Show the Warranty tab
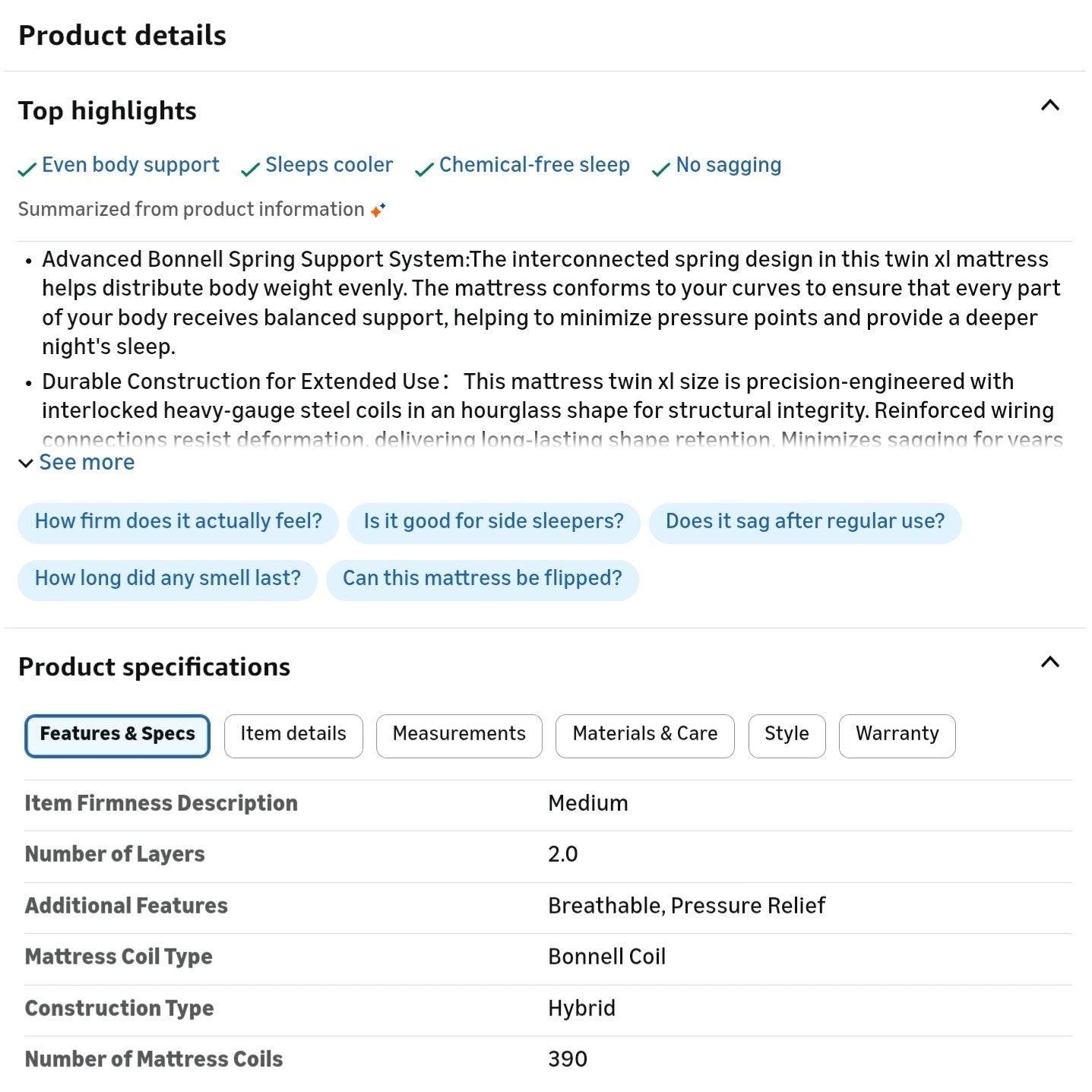 click(897, 734)
